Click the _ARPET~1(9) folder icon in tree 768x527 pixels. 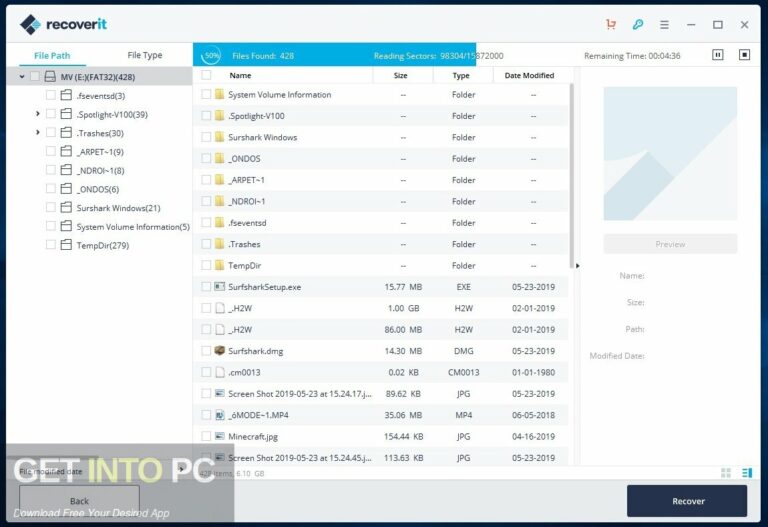tap(66, 151)
